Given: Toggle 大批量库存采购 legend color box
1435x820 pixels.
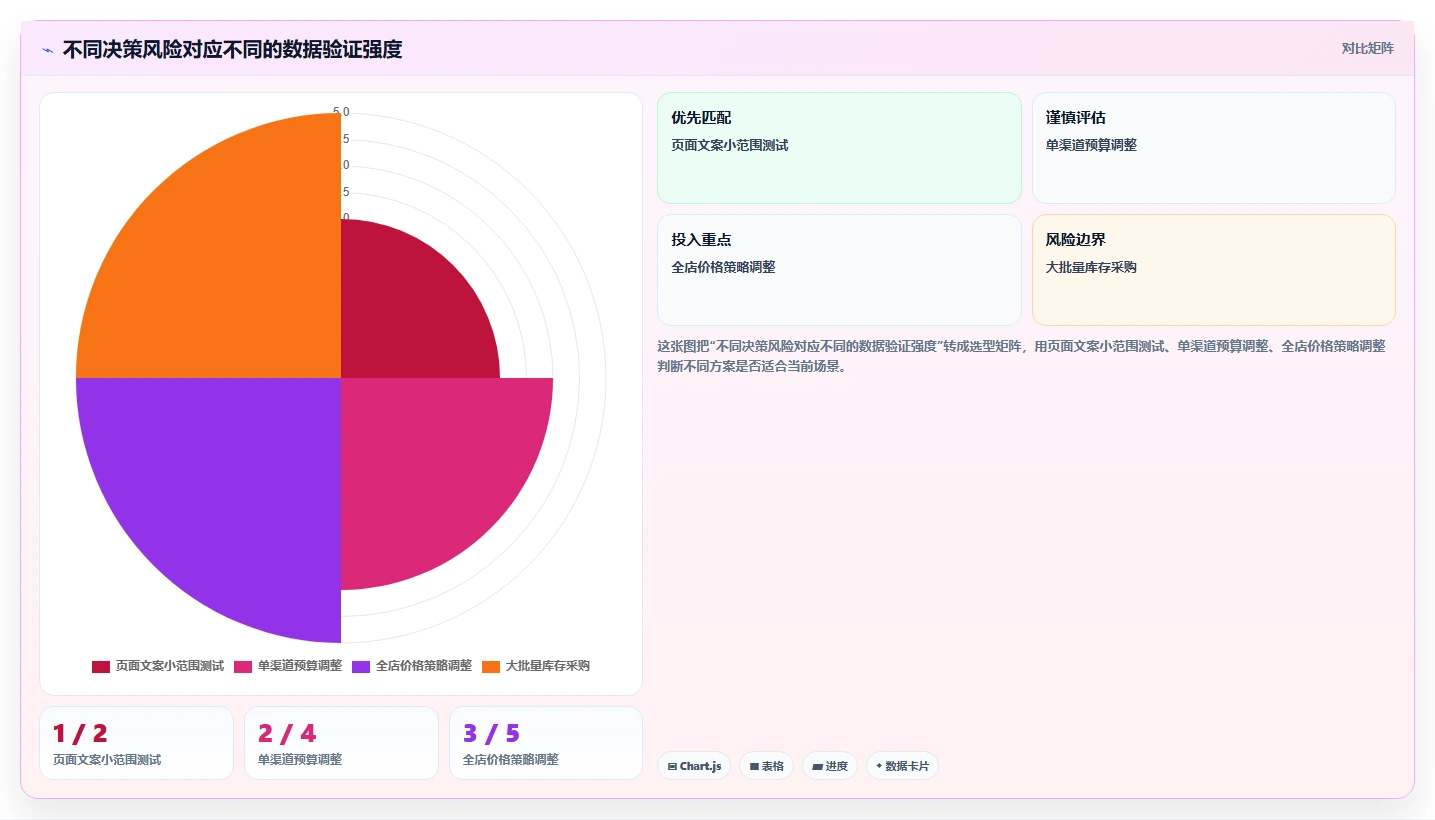Looking at the screenshot, I should tap(491, 667).
